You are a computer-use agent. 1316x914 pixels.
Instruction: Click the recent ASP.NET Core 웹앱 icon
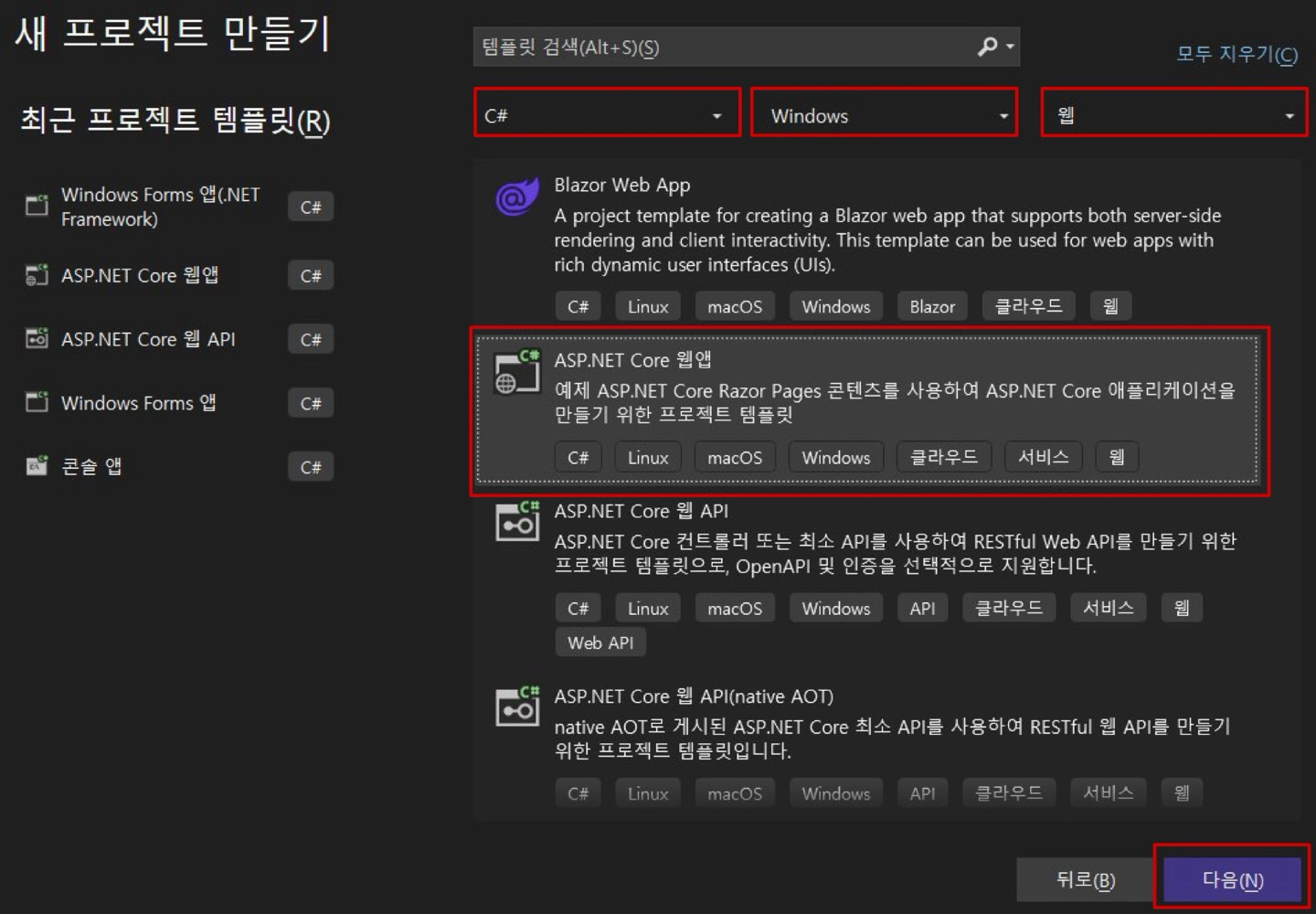(37, 275)
